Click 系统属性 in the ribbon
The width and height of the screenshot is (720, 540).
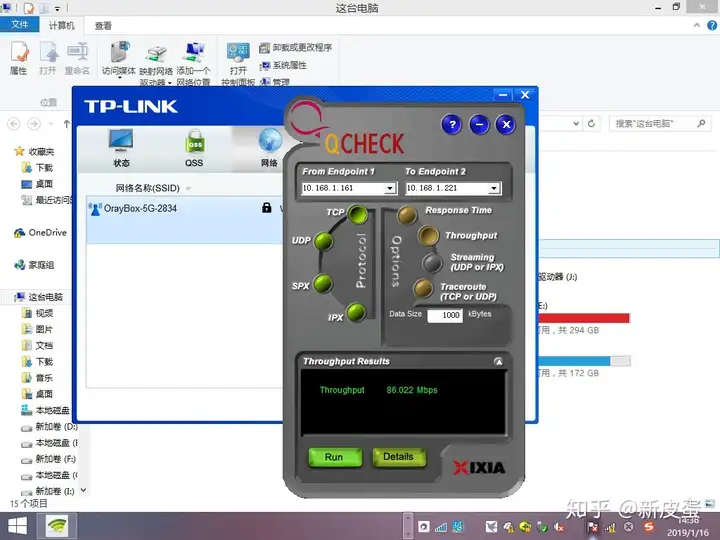pyautogui.click(x=283, y=65)
